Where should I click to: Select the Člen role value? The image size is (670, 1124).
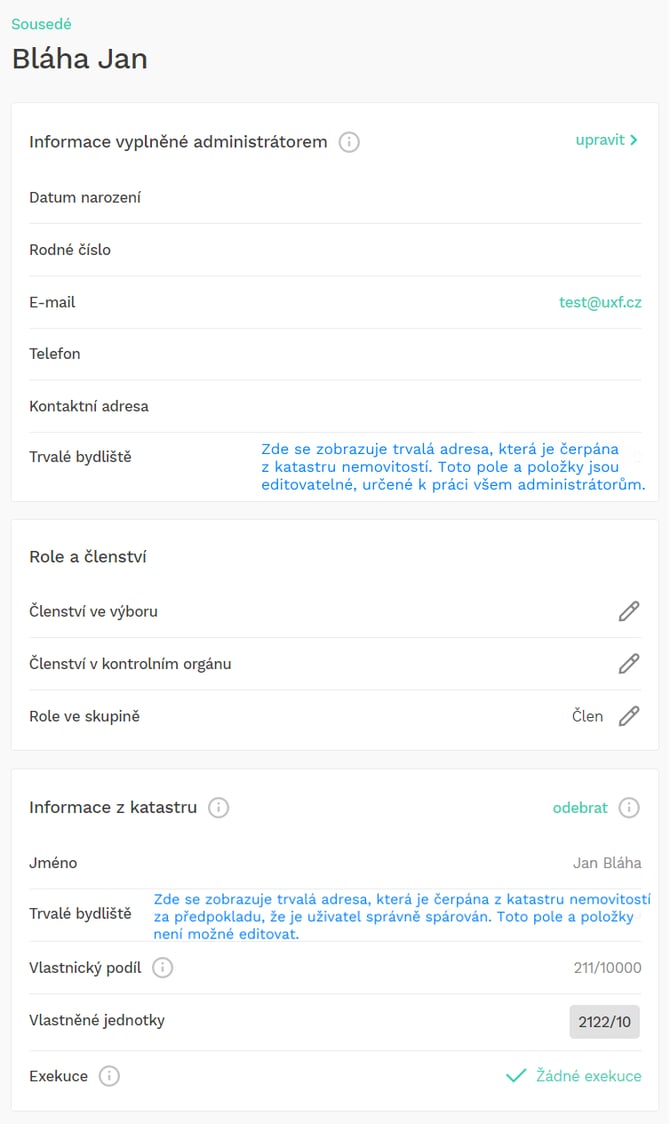click(588, 716)
